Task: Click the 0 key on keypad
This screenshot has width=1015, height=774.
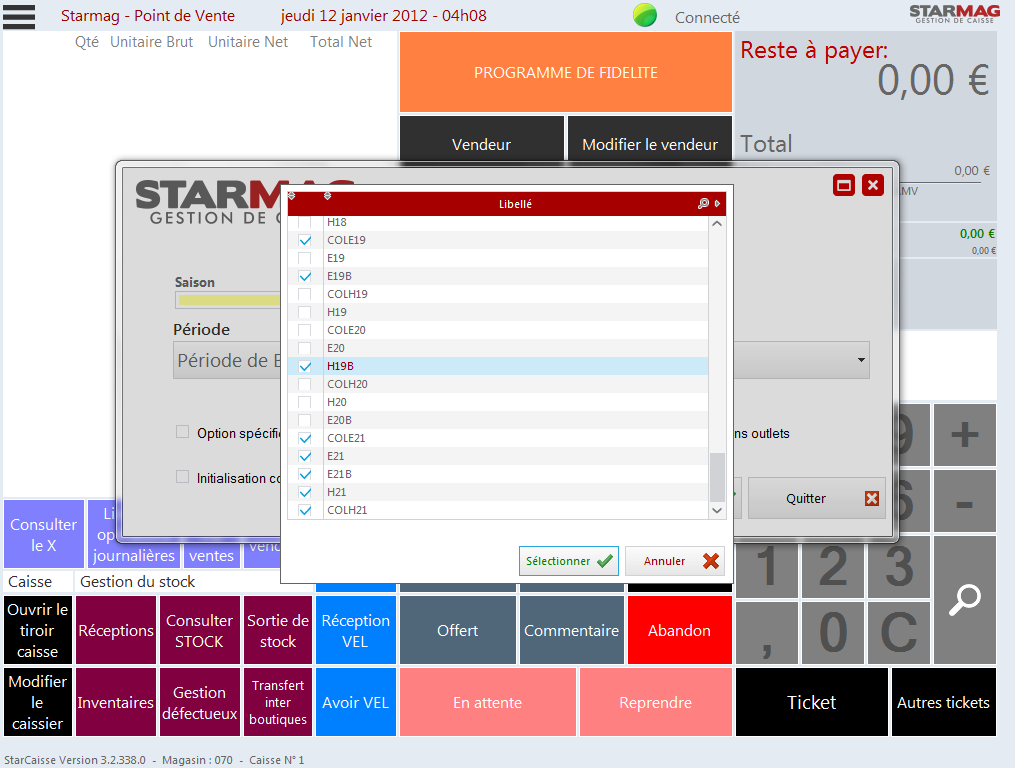Action: coord(832,632)
